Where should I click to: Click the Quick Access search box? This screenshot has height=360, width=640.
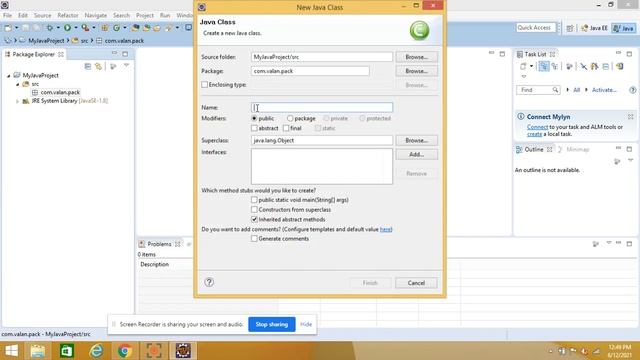pyautogui.click(x=536, y=28)
